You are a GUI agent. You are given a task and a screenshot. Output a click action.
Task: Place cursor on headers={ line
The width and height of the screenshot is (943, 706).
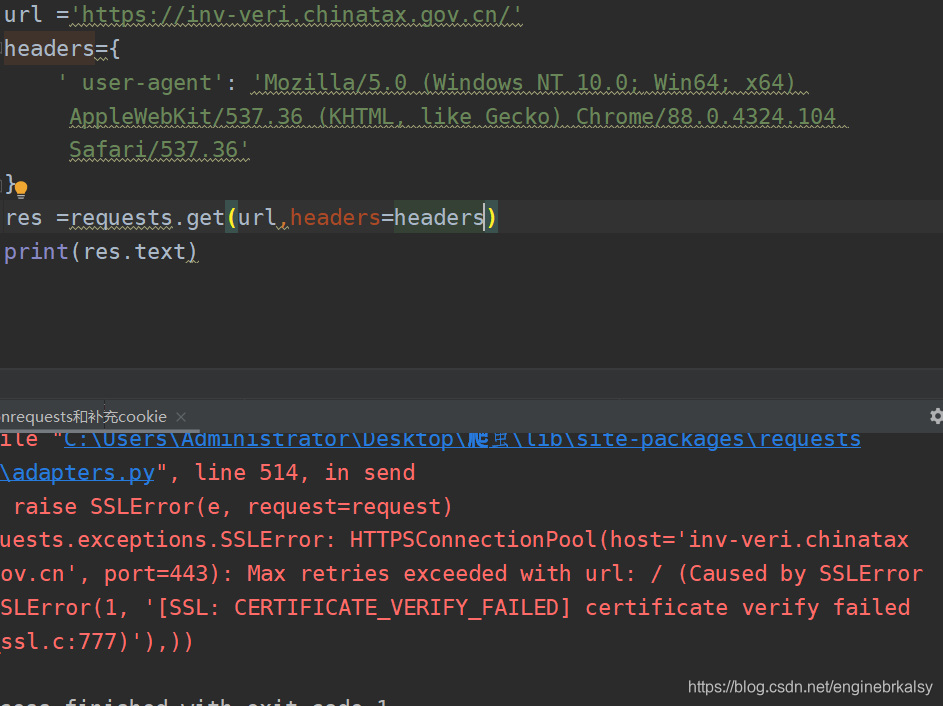coord(62,49)
